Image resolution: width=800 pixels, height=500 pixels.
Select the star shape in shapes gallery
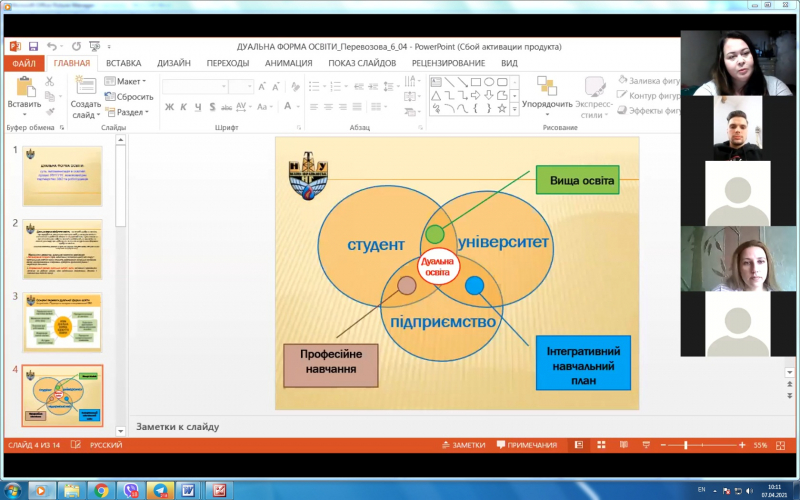(x=502, y=109)
